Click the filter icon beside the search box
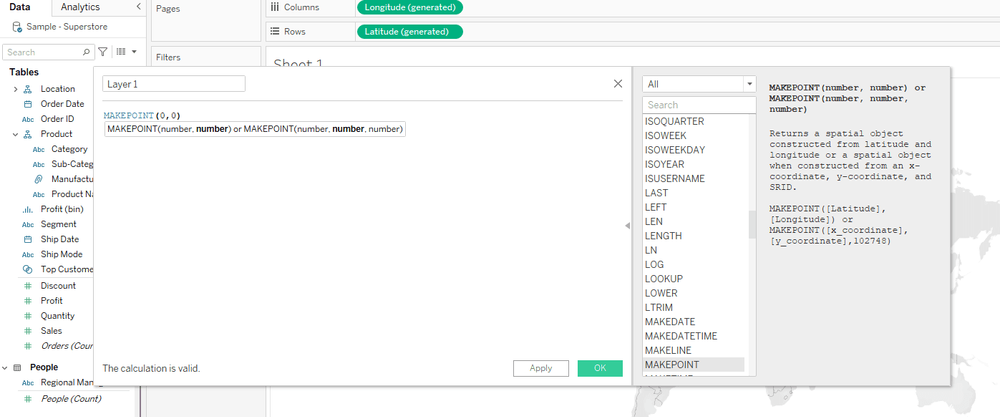1000x417 pixels. pyautogui.click(x=102, y=51)
